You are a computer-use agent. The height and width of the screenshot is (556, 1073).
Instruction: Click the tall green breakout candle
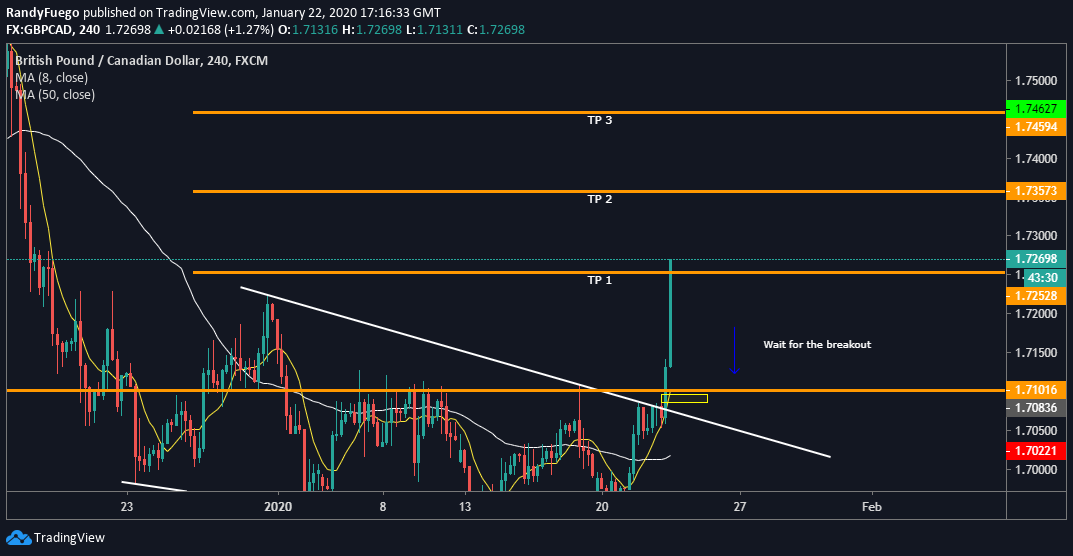coord(671,313)
